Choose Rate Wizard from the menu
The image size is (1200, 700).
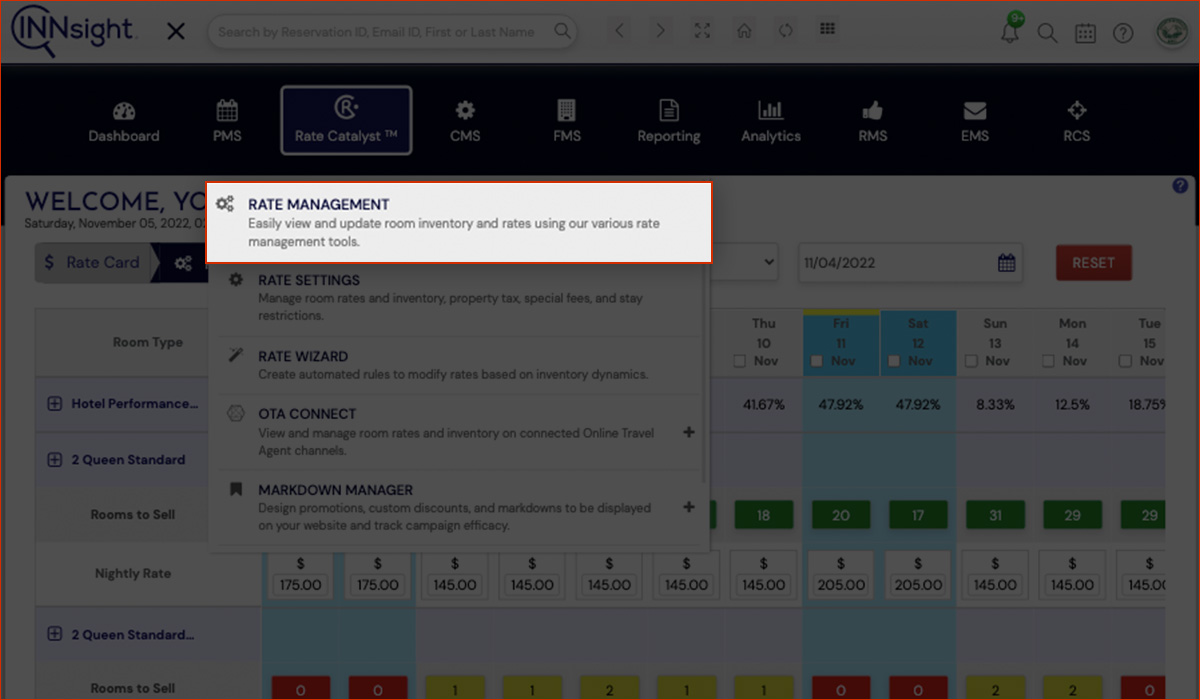458,365
